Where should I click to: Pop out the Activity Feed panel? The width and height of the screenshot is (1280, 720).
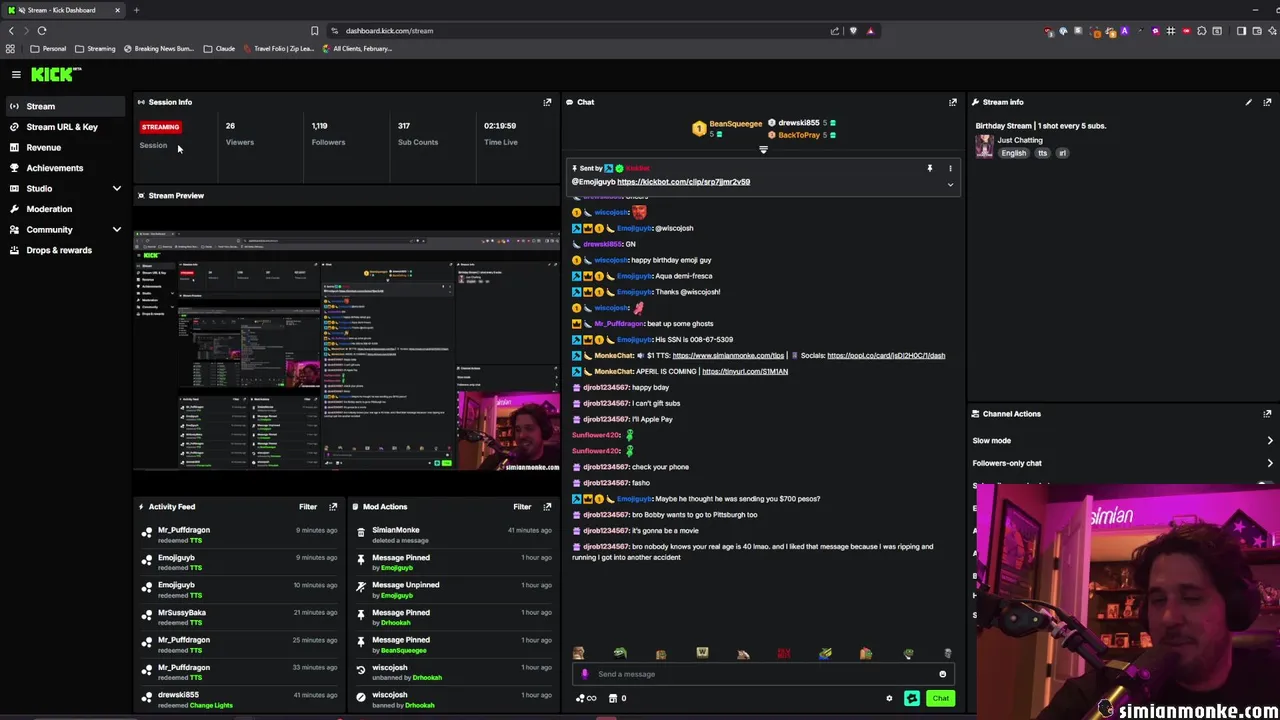[333, 507]
